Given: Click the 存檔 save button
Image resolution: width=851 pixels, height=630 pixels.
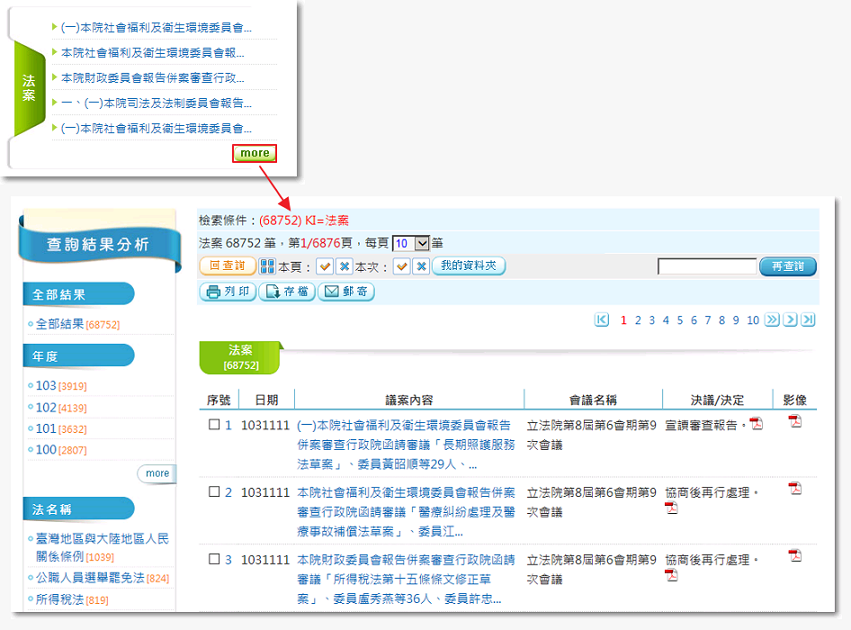Looking at the screenshot, I should point(286,292).
